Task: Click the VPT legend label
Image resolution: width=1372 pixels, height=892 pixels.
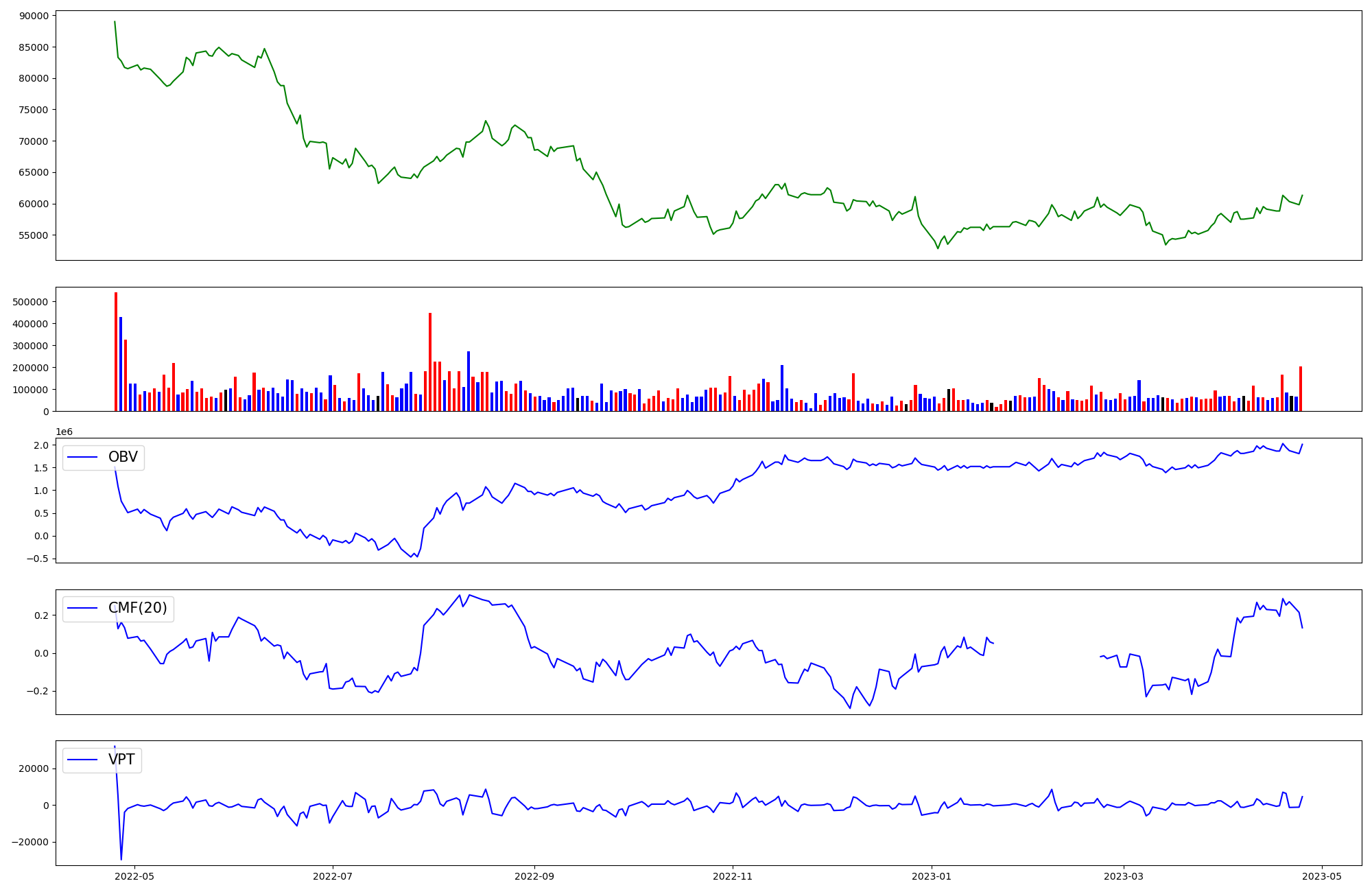Action: [x=121, y=760]
